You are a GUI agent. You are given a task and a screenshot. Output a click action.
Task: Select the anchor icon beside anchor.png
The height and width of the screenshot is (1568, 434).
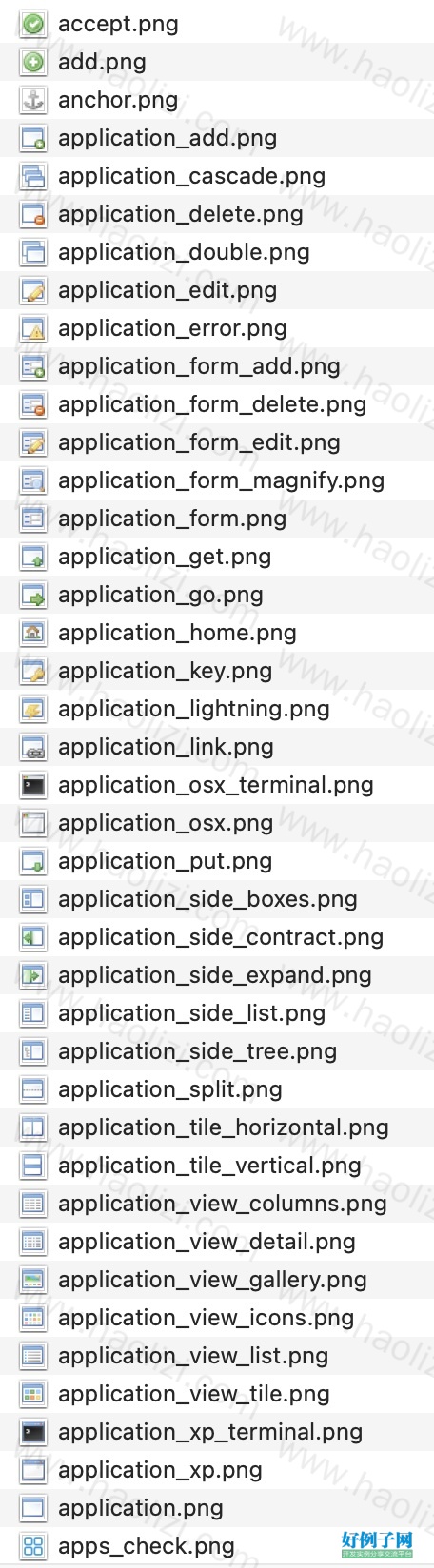click(x=33, y=100)
